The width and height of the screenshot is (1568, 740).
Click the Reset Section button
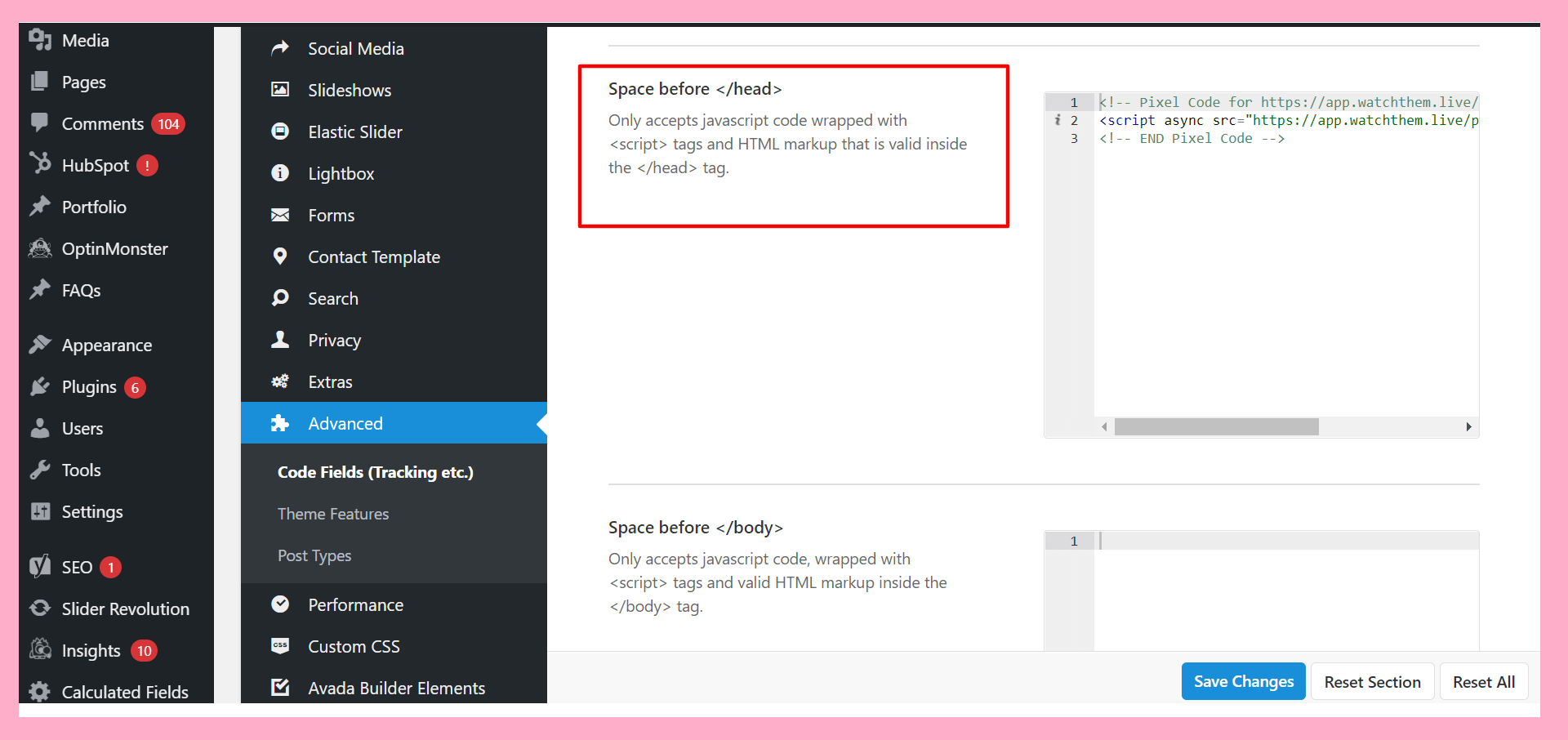tap(1372, 681)
